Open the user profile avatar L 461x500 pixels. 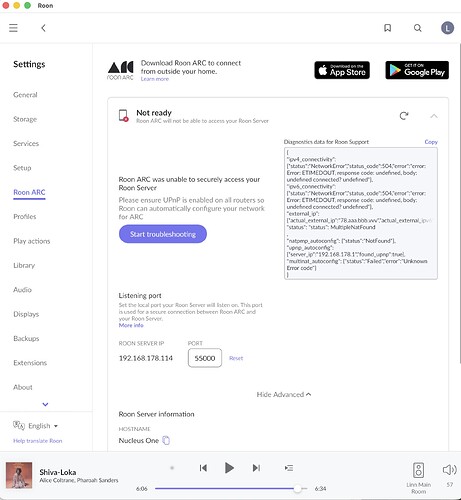pyautogui.click(x=447, y=28)
